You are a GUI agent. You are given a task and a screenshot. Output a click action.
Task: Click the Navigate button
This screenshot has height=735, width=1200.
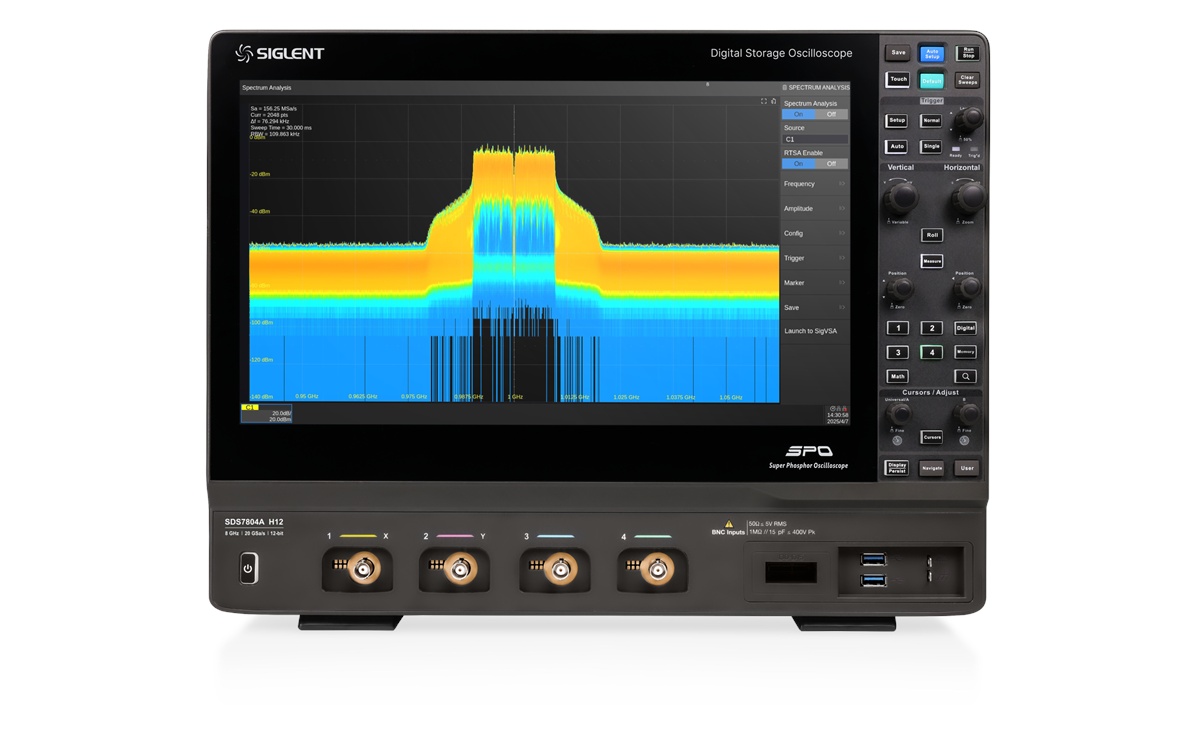coord(931,468)
